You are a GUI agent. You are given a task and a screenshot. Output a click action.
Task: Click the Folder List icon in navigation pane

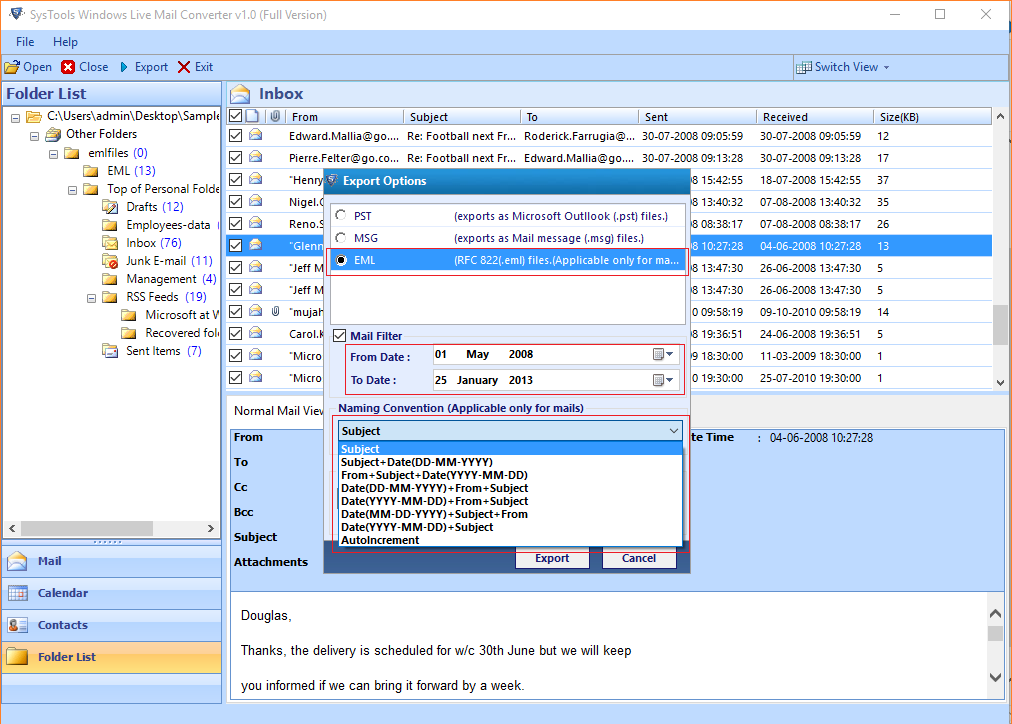[17, 657]
